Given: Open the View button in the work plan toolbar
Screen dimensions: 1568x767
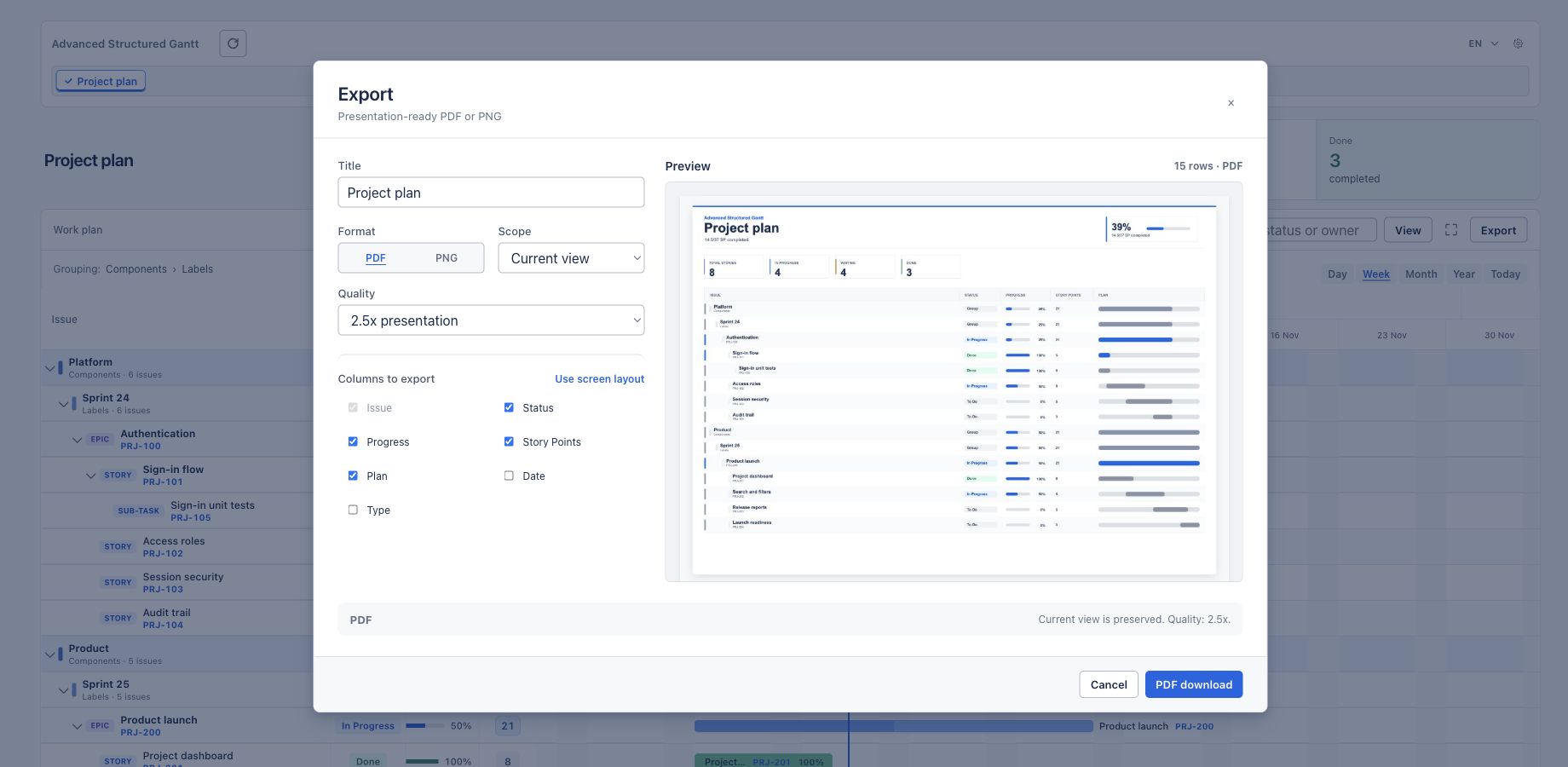Looking at the screenshot, I should tap(1408, 230).
